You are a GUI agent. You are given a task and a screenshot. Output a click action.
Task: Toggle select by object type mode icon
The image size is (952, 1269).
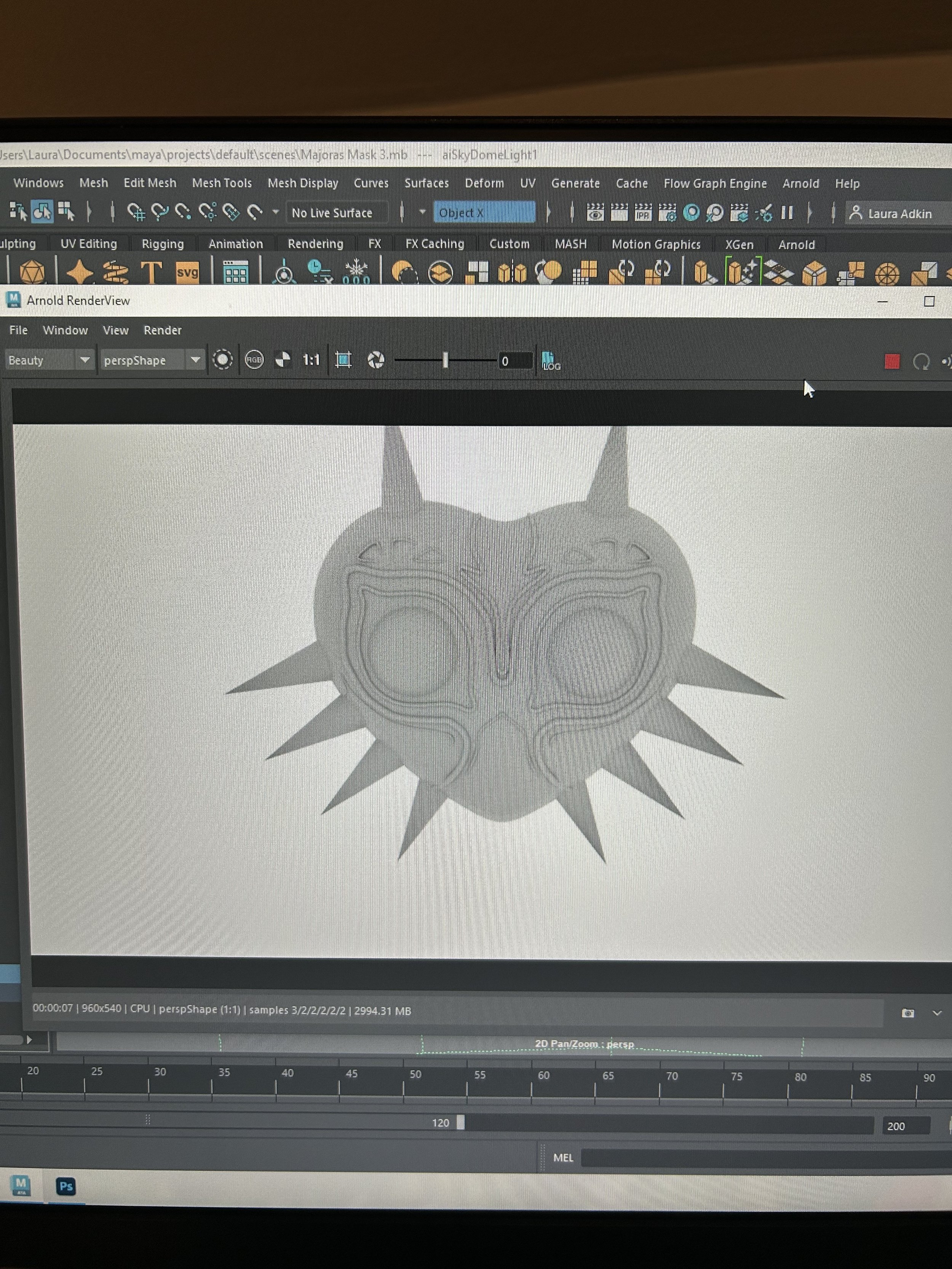coord(42,212)
